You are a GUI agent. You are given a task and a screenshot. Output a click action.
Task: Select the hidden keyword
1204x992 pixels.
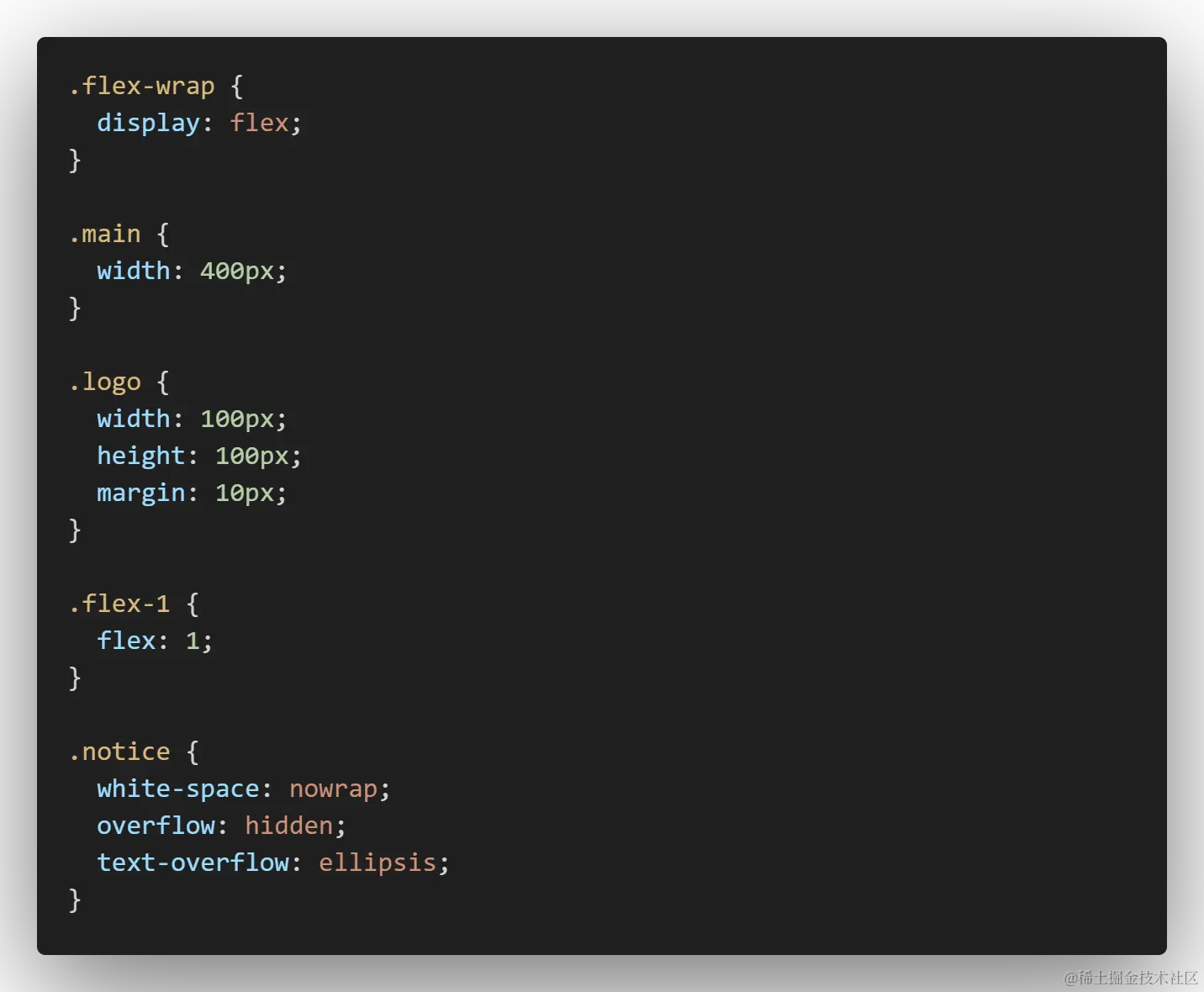pyautogui.click(x=288, y=826)
